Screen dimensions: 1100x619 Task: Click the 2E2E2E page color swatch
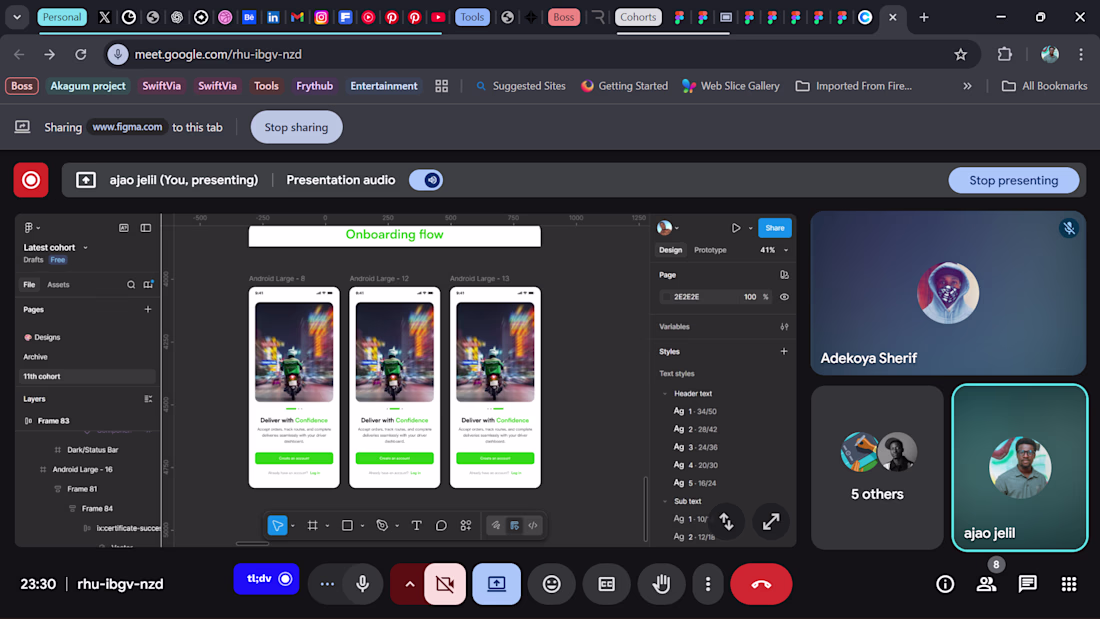(x=666, y=297)
